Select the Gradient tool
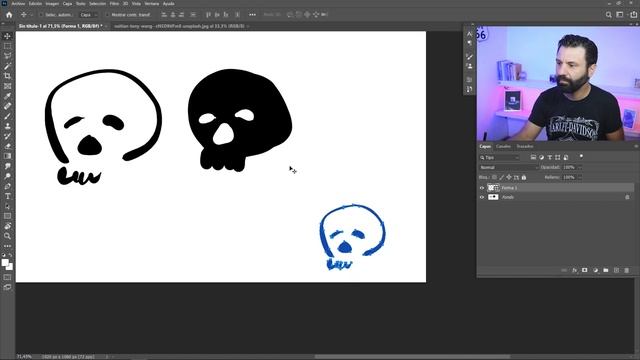The width and height of the screenshot is (640, 360). coord(7,156)
